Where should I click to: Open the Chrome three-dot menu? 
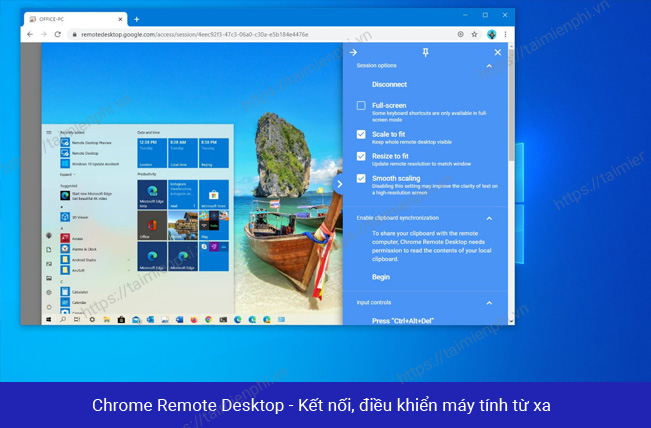tap(506, 34)
